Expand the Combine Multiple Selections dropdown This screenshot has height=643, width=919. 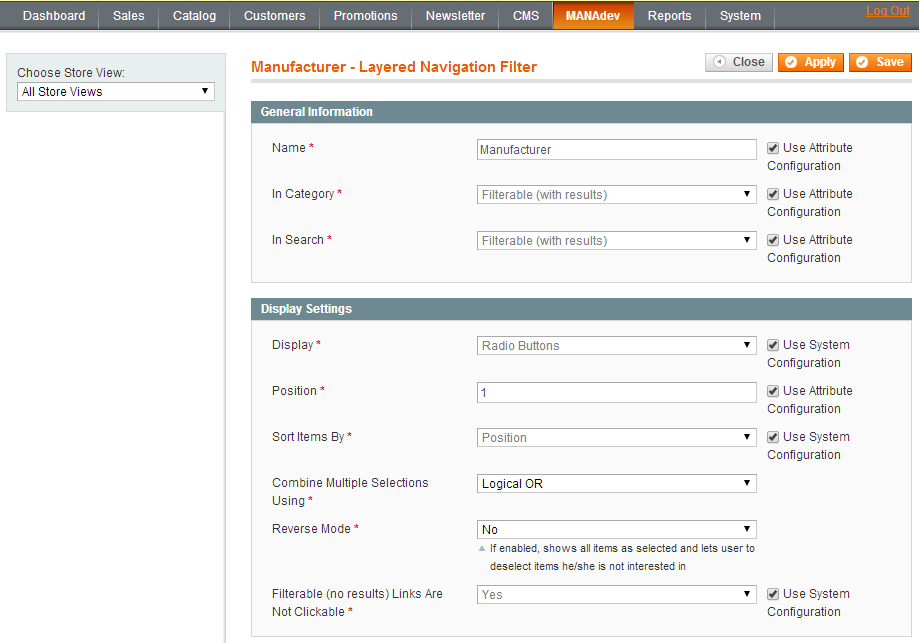[616, 484]
